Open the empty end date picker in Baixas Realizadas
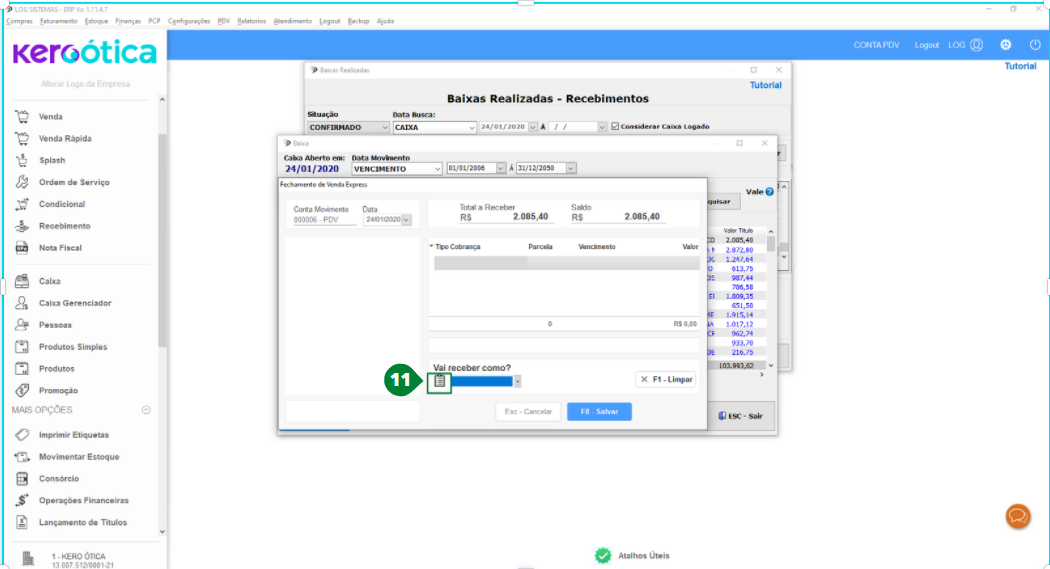The image size is (1050, 569). tap(601, 127)
